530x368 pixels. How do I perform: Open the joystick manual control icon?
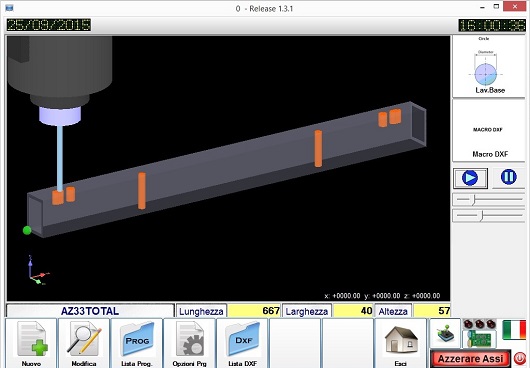tap(445, 333)
